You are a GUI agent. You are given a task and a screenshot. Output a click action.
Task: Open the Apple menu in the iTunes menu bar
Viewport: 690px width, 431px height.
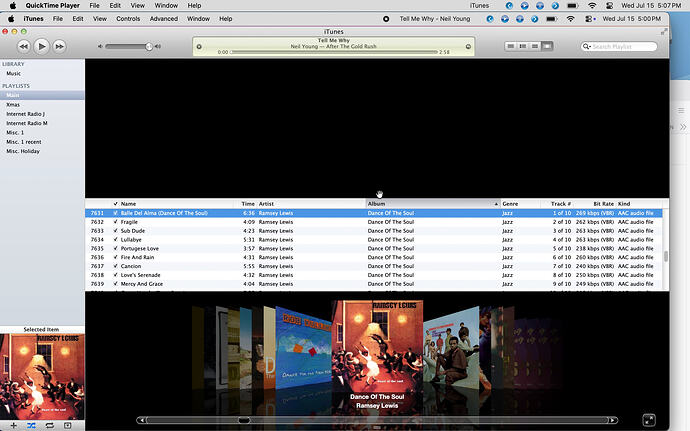[11, 19]
